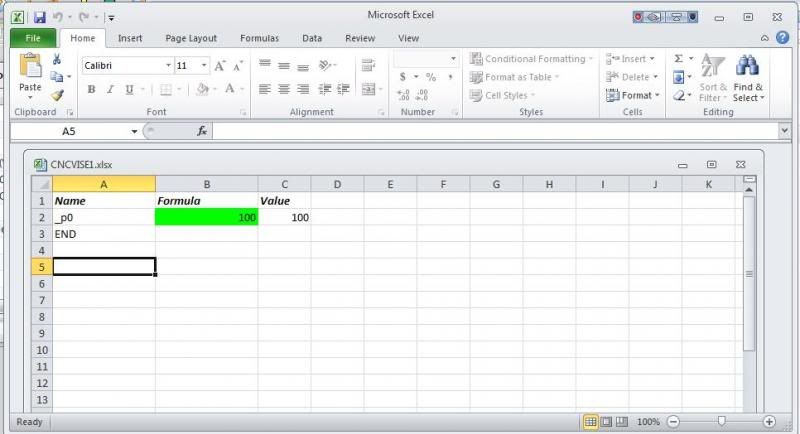This screenshot has height=434, width=800.
Task: Toggle Bold formatting
Action: point(91,89)
